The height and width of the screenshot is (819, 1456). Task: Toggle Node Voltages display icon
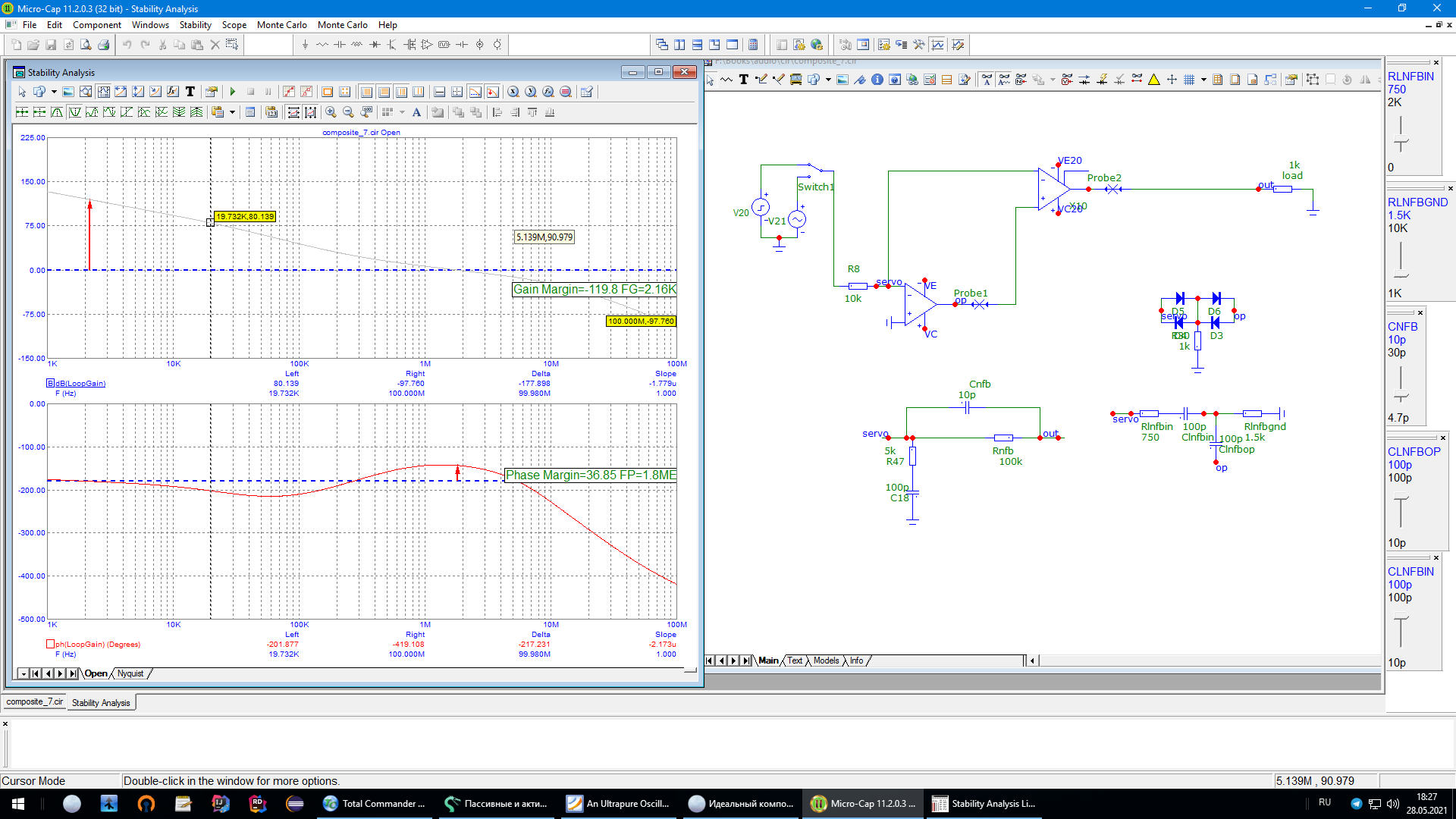point(1066,80)
